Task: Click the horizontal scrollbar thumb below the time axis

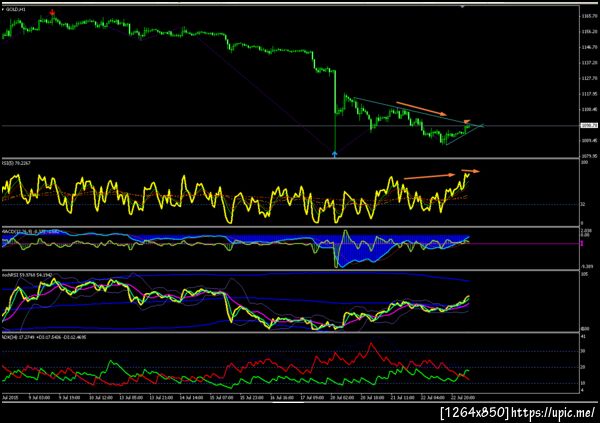Action: click(x=288, y=402)
